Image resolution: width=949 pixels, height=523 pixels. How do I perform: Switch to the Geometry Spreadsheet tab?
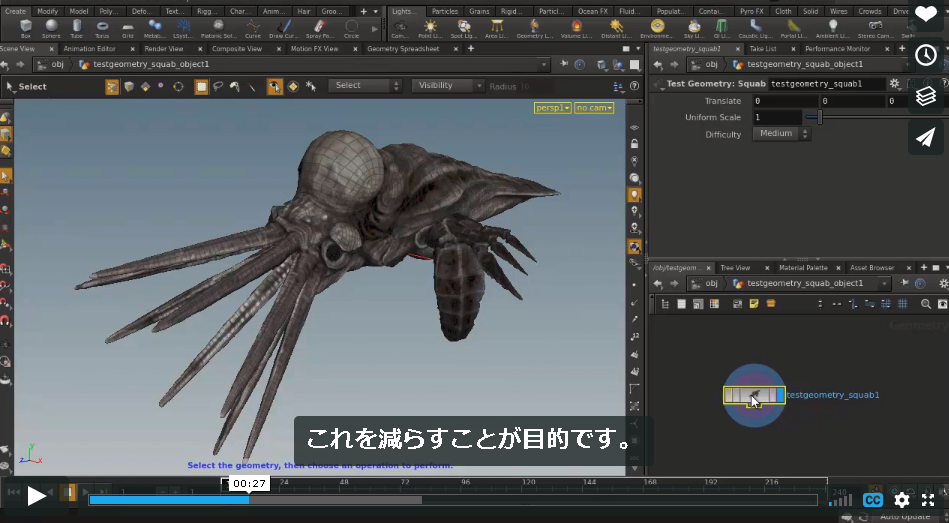(403, 48)
